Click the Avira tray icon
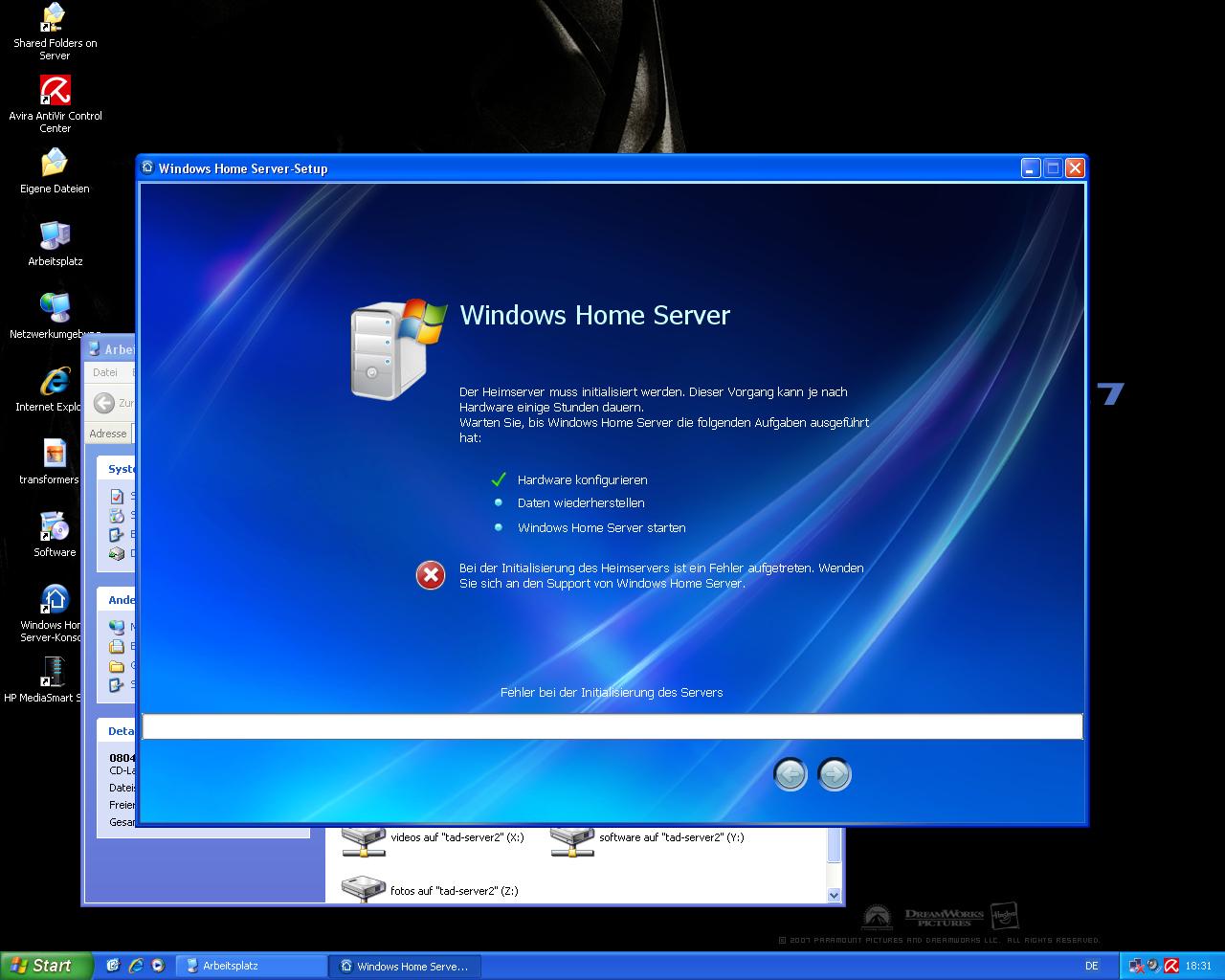This screenshot has width=1225, height=980. tap(1170, 966)
